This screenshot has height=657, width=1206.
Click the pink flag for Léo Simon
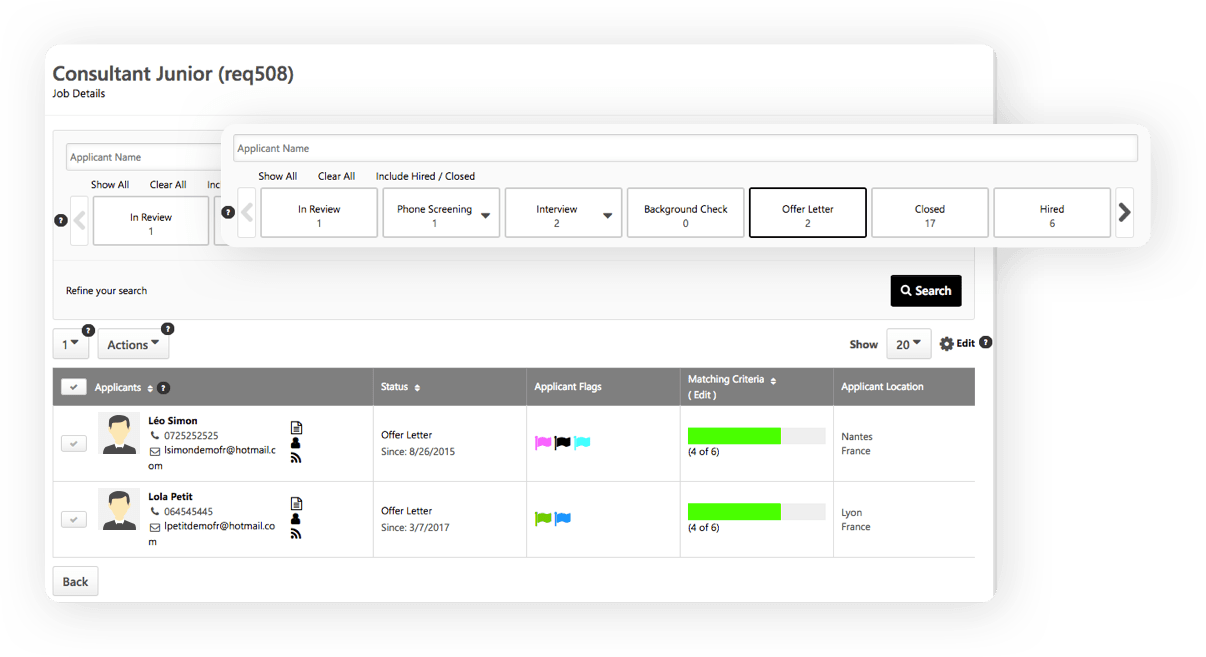(x=543, y=443)
